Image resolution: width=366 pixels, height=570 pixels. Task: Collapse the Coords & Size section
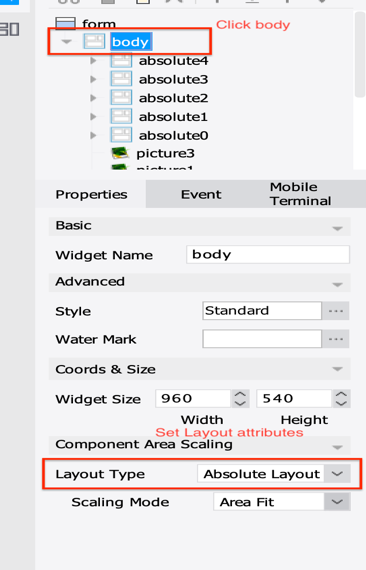[x=337, y=369]
